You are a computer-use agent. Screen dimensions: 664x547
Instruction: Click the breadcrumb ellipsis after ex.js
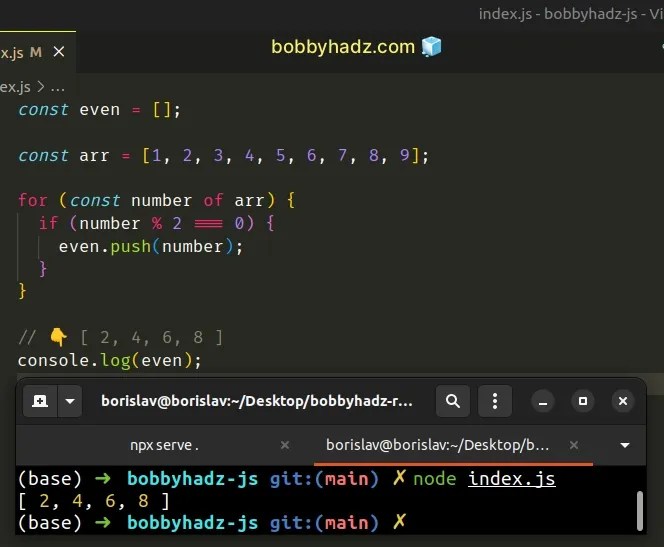pyautogui.click(x=58, y=88)
